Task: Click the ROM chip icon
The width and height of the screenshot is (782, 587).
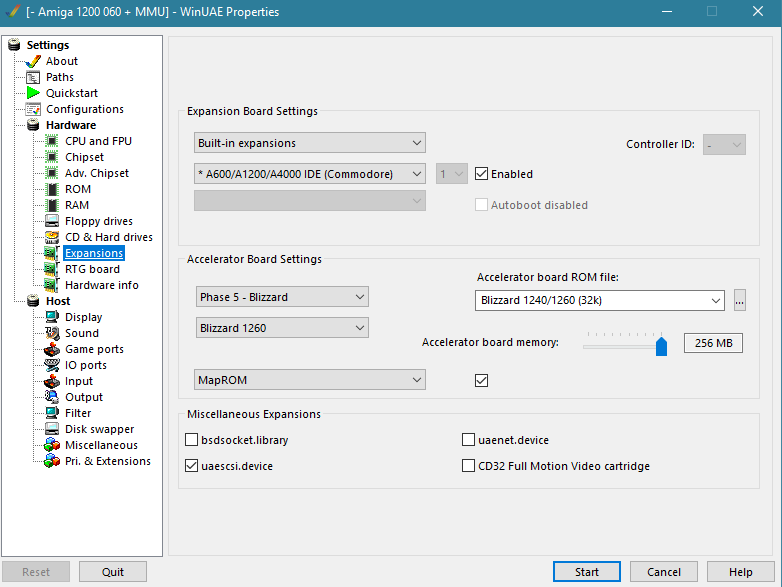Action: click(x=52, y=189)
